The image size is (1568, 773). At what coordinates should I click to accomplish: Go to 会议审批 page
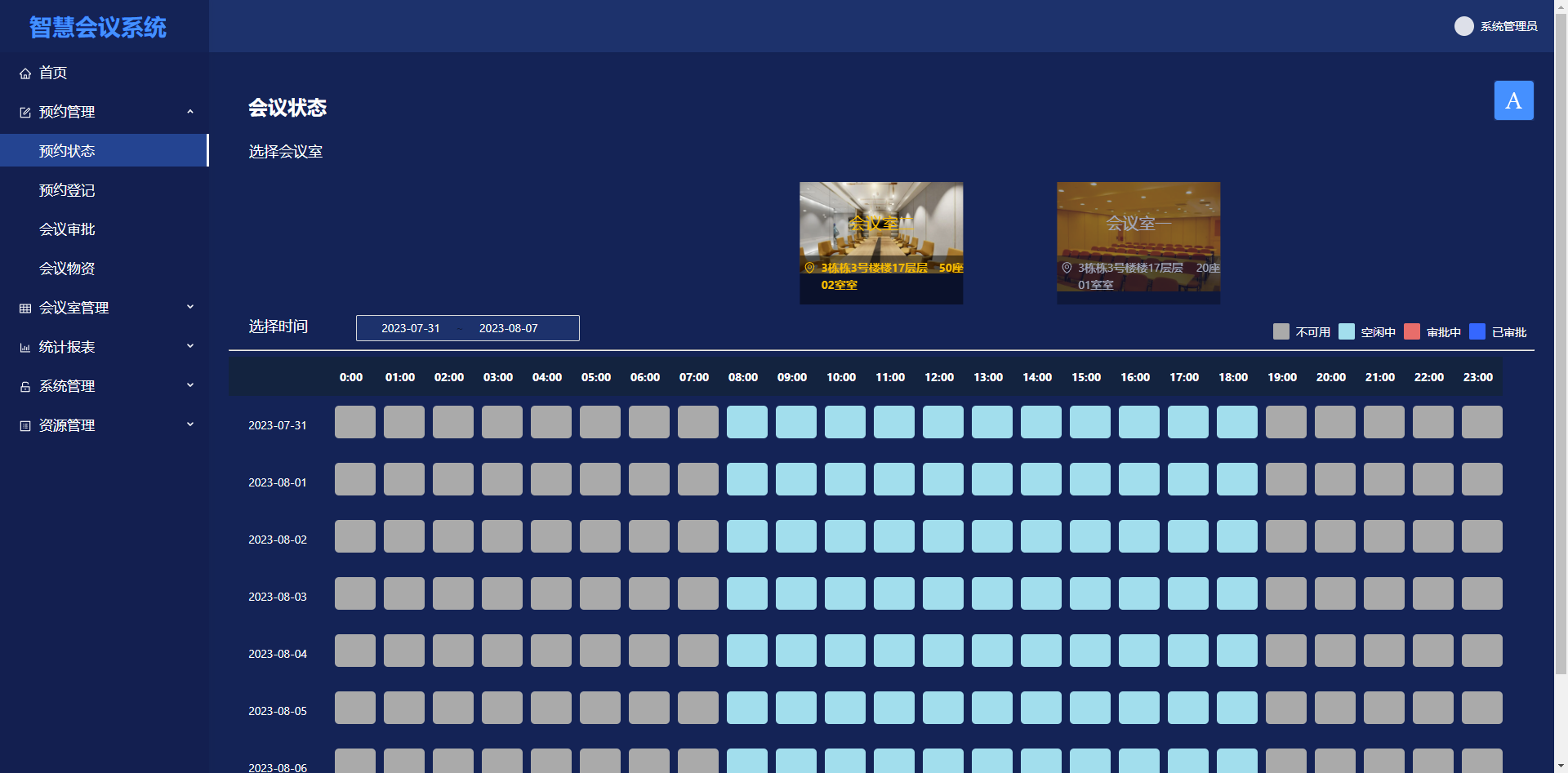coord(105,229)
